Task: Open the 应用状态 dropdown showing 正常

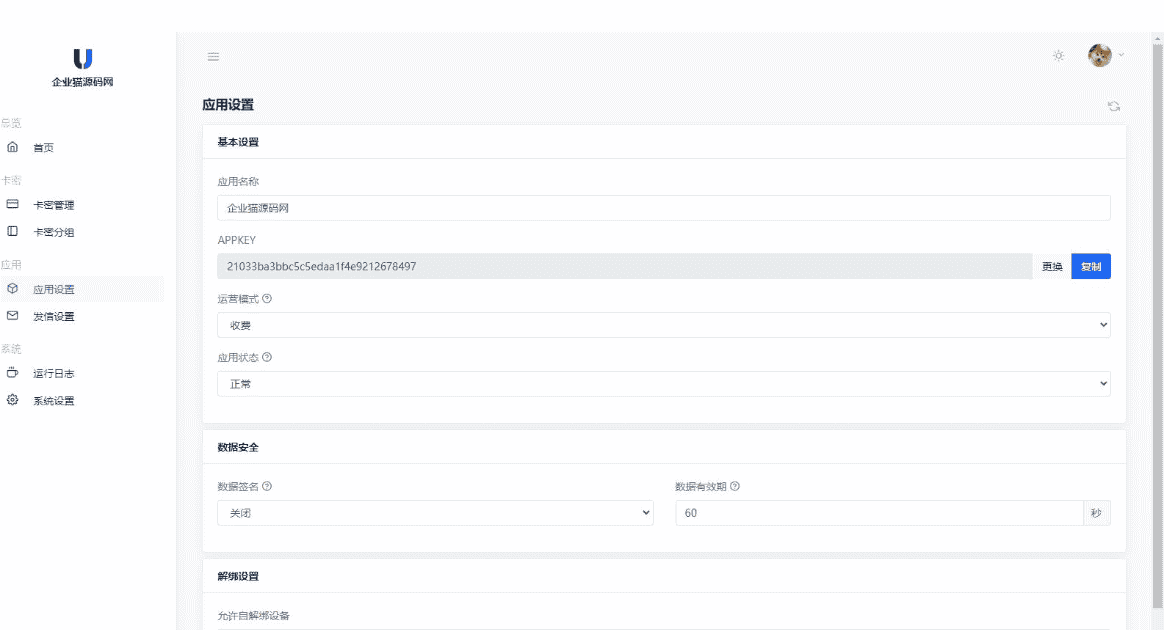Action: [663, 384]
